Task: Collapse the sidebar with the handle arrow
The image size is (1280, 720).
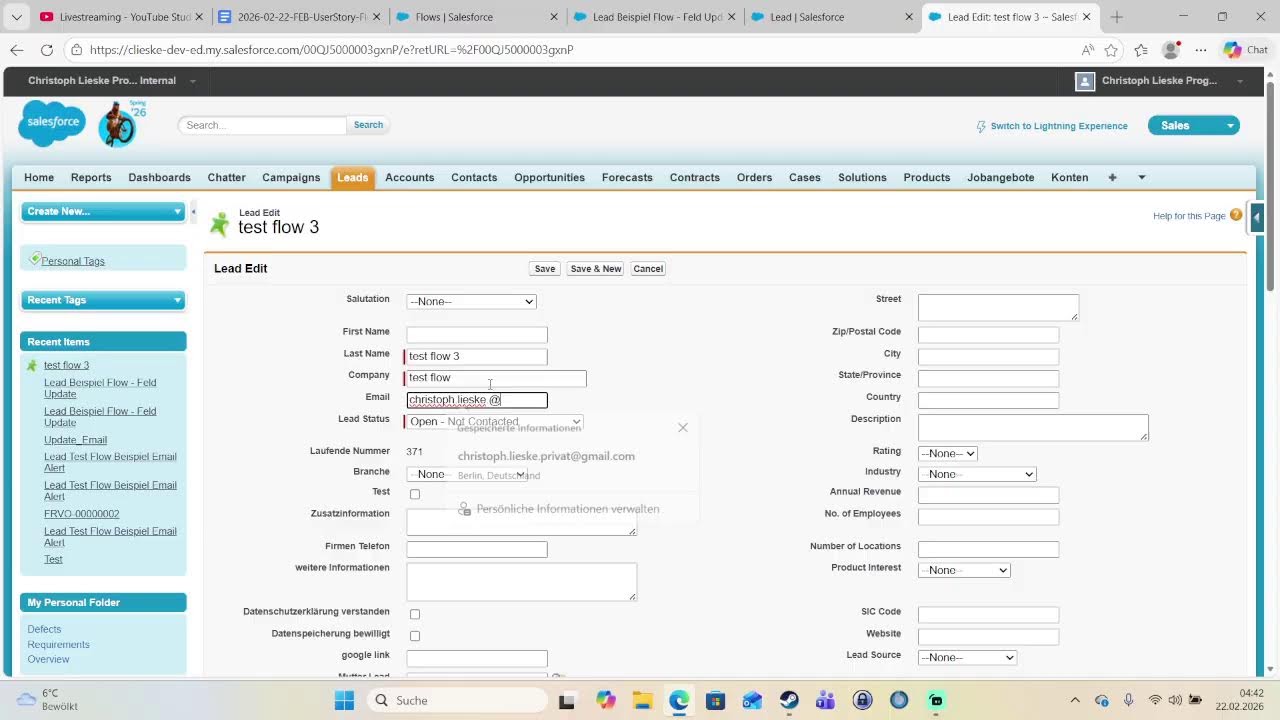Action: pos(194,212)
